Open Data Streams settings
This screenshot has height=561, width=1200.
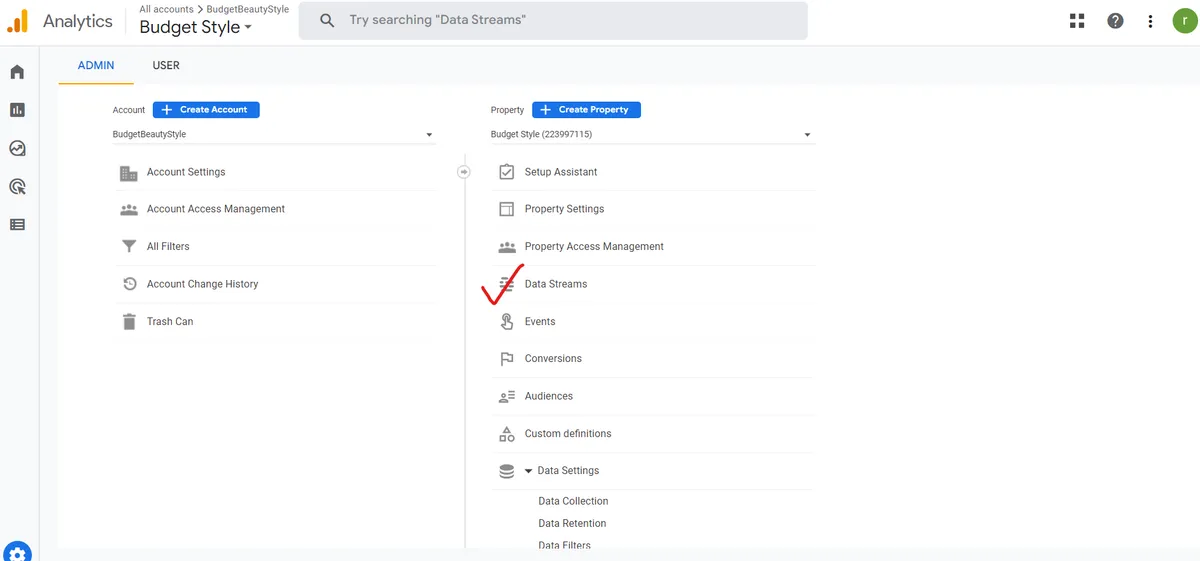(x=556, y=284)
